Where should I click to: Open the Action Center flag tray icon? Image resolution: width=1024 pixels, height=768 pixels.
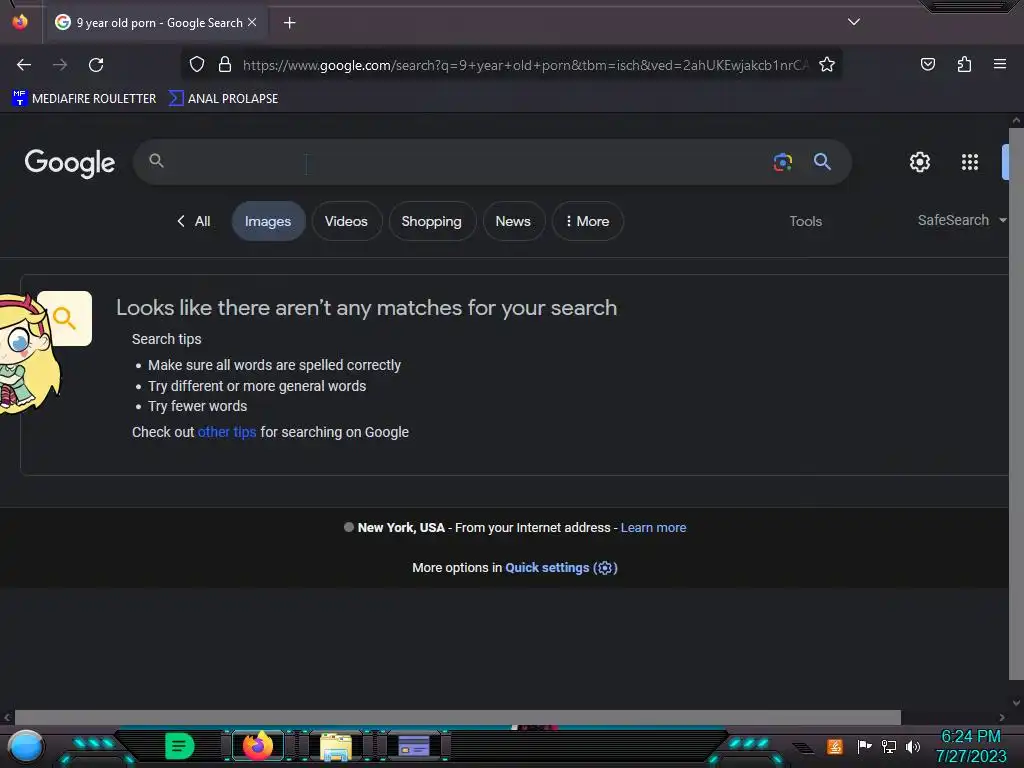click(x=864, y=746)
